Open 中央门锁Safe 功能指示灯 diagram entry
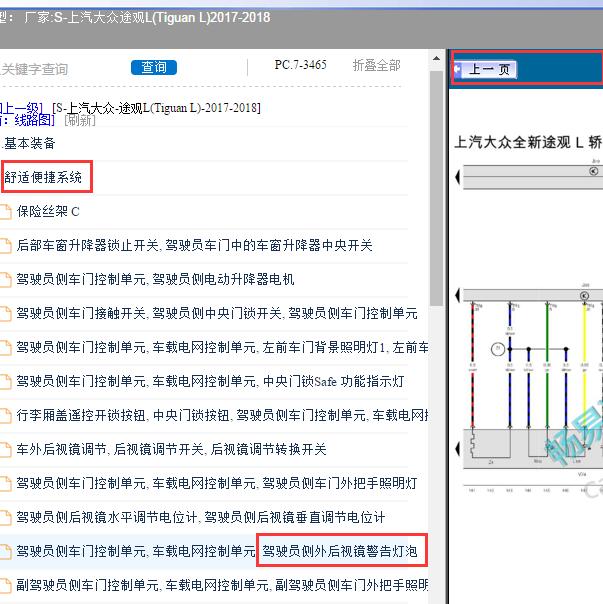The height and width of the screenshot is (604, 603). (210, 381)
